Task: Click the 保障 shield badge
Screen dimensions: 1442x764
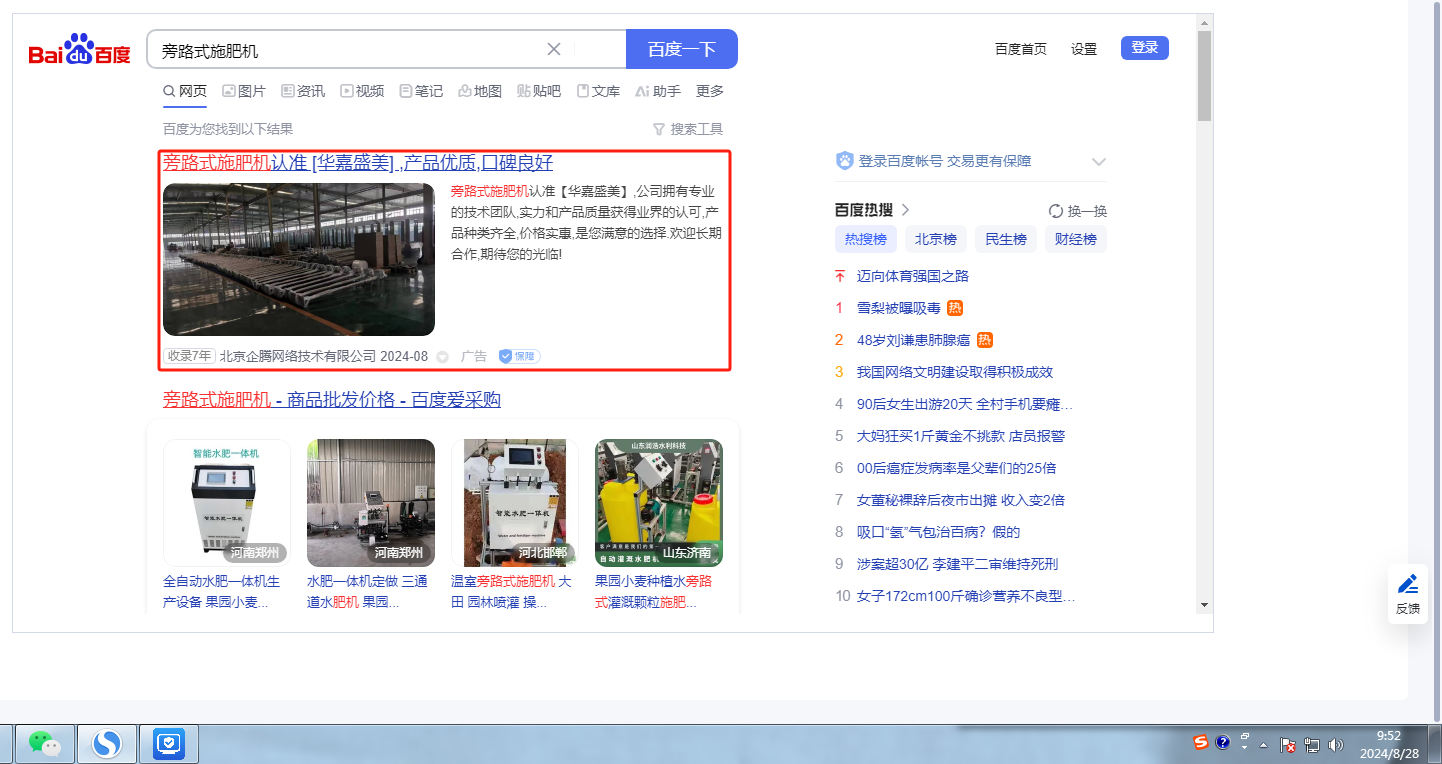Action: 519,356
